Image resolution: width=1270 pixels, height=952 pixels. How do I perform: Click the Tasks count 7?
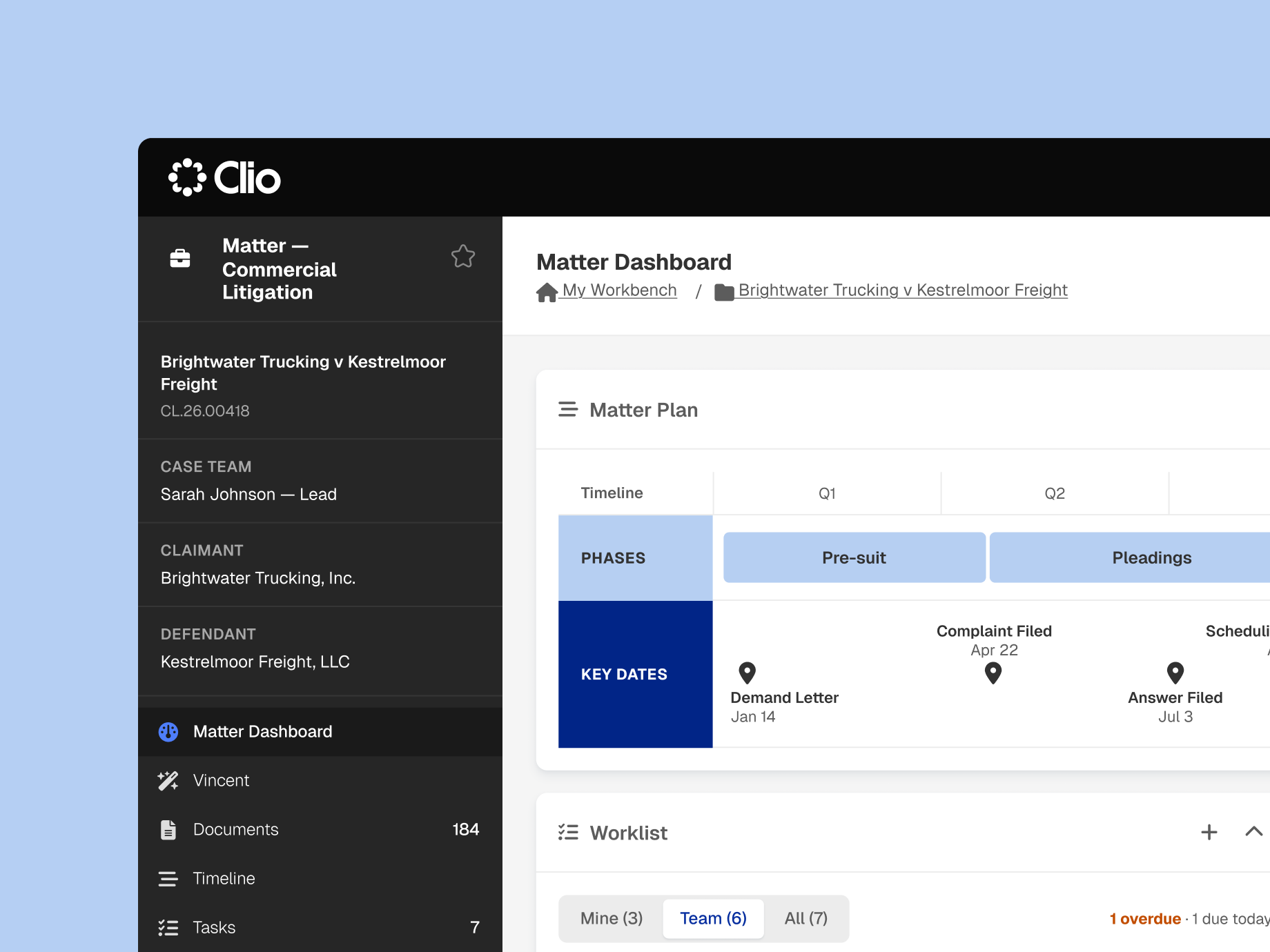click(475, 927)
